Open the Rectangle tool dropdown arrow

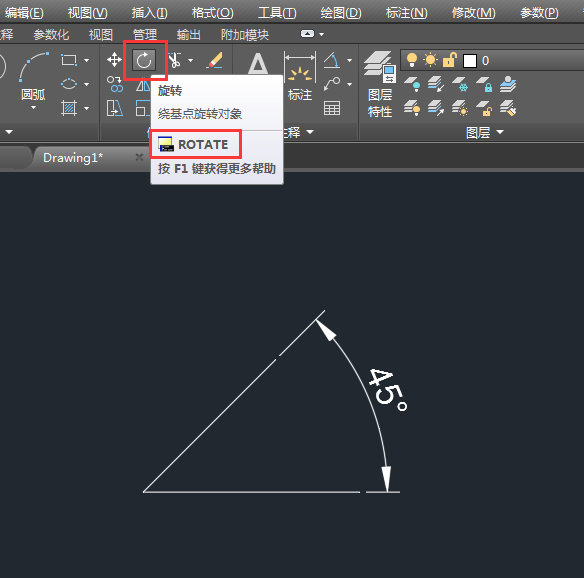(x=86, y=60)
